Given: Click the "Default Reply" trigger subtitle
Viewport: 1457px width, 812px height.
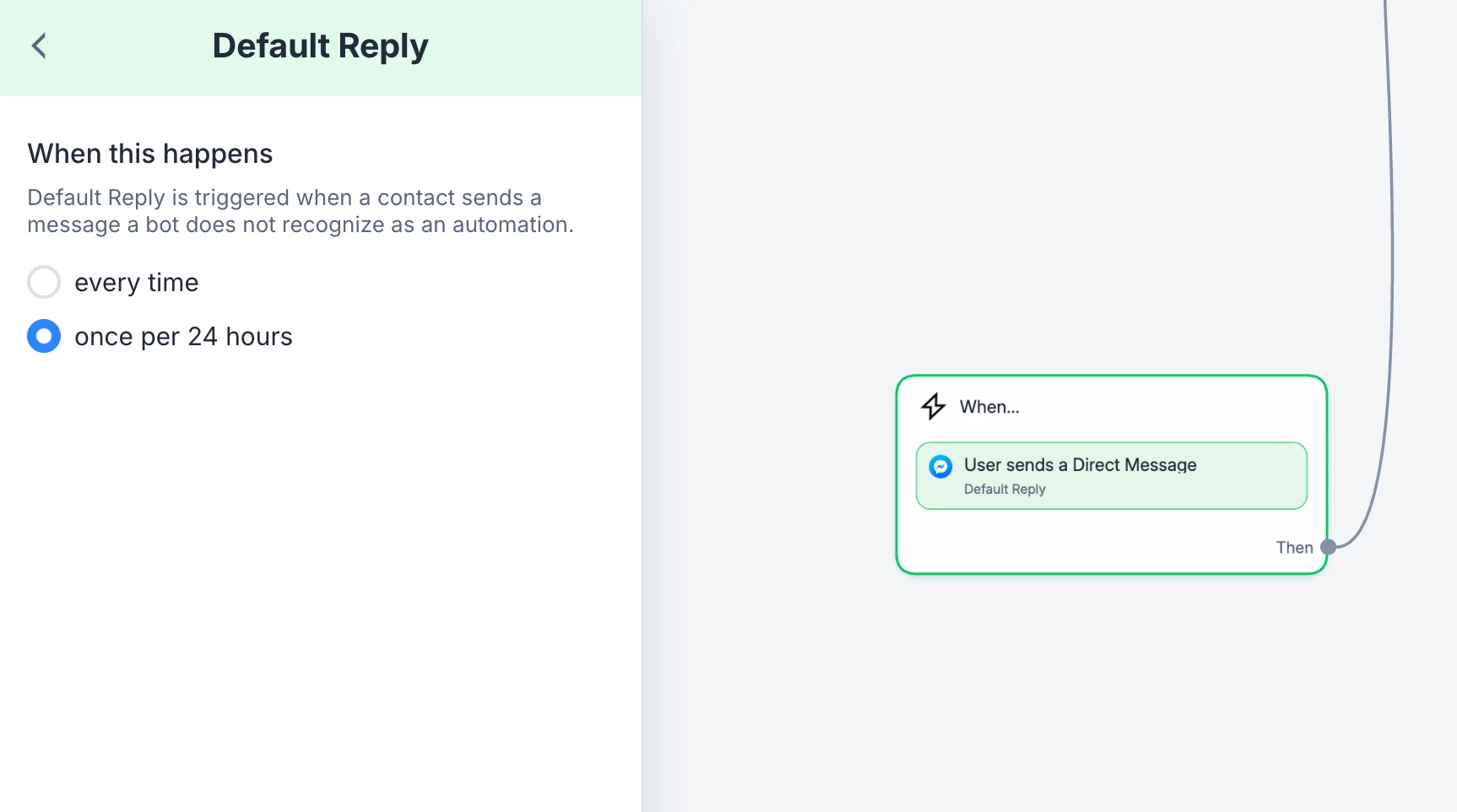Looking at the screenshot, I should click(x=1005, y=490).
